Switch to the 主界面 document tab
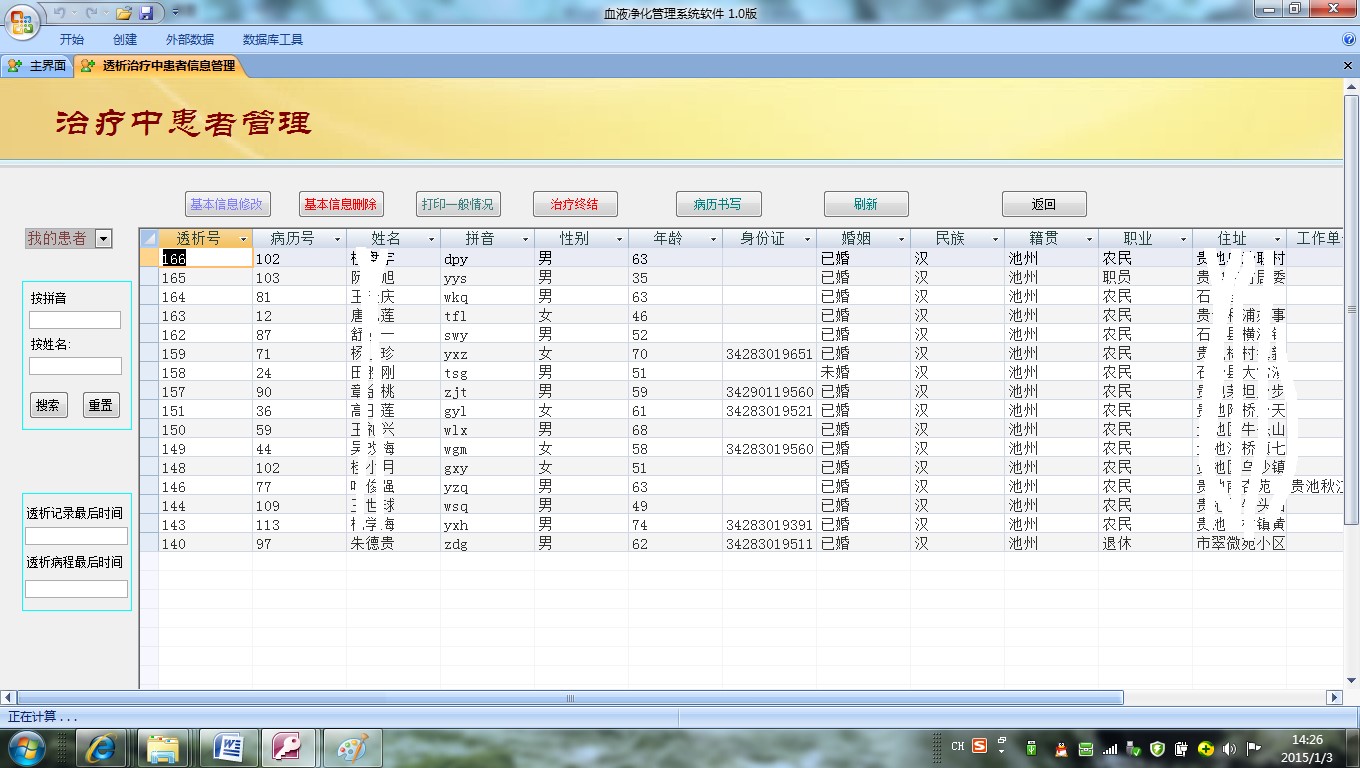Screen dimensions: 1360x768 coord(37,66)
